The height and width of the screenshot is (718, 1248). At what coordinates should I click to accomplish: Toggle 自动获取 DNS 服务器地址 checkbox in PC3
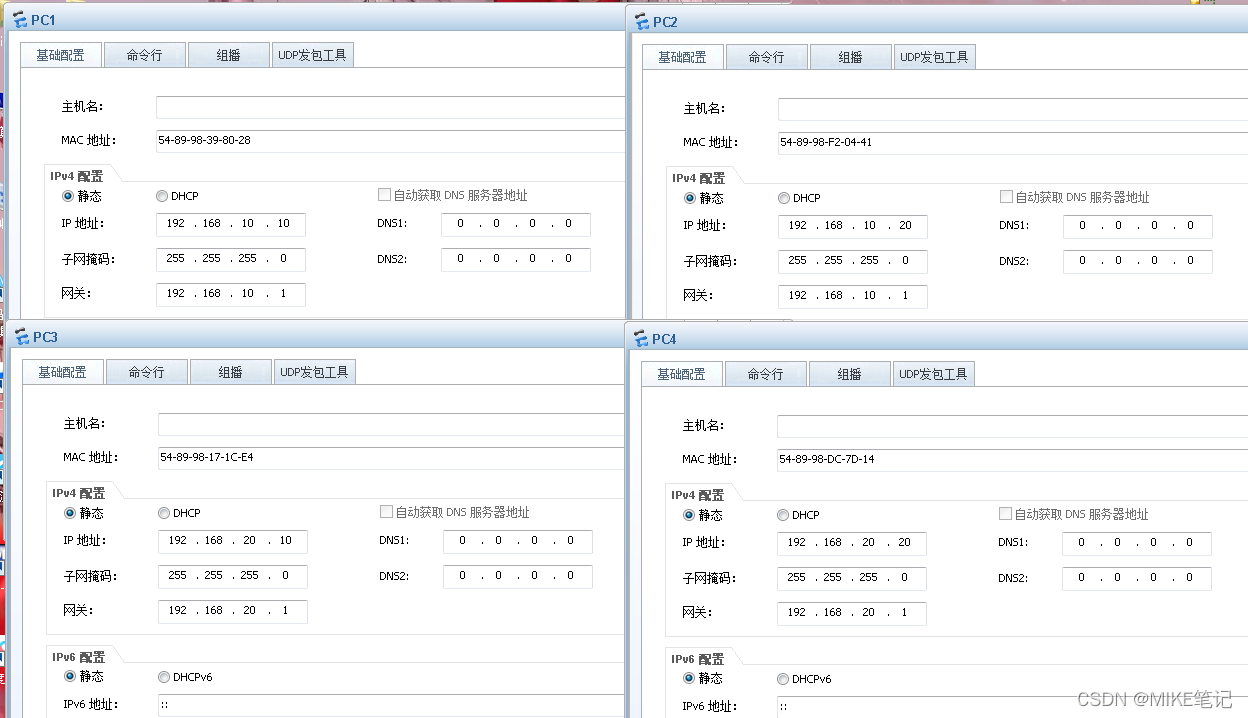click(x=387, y=512)
